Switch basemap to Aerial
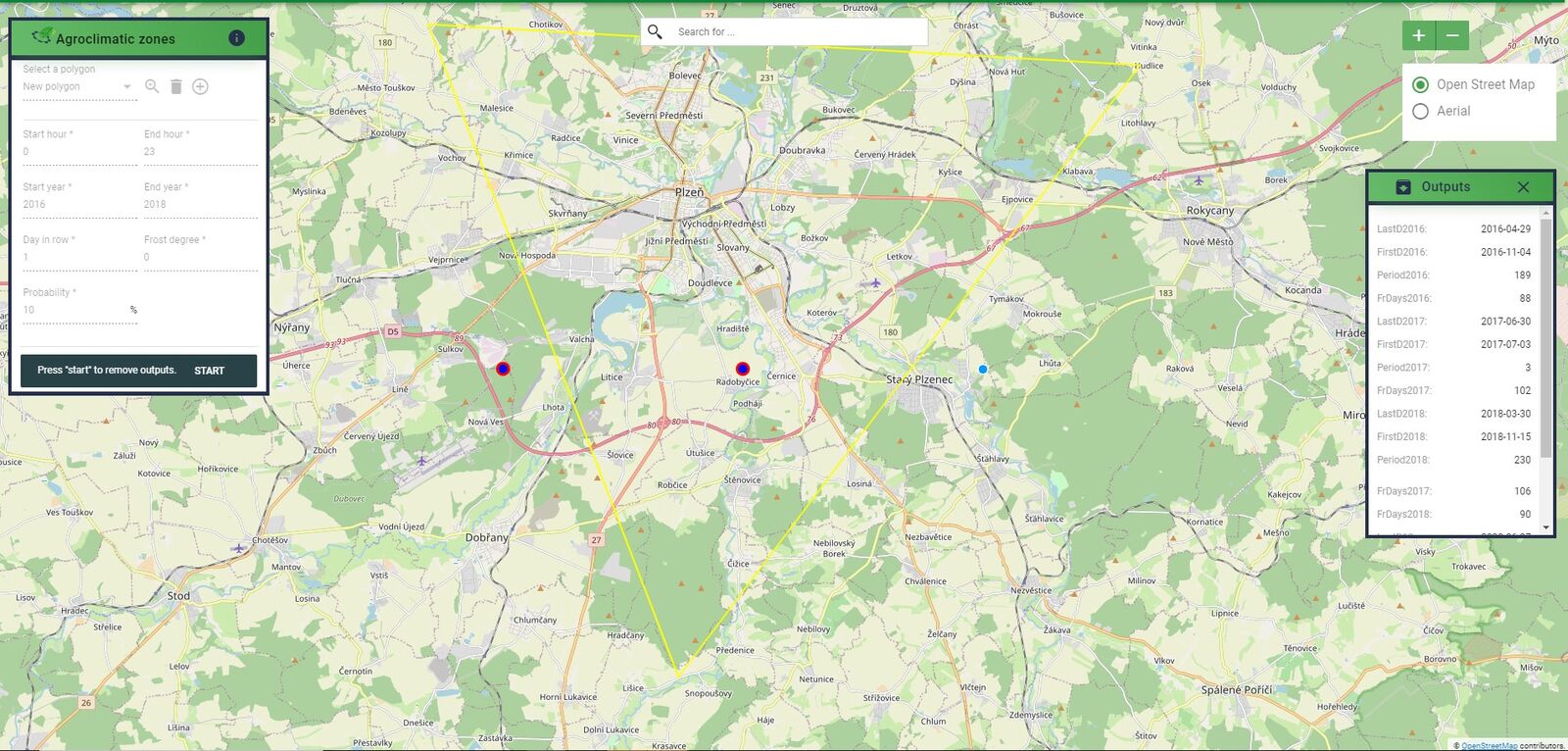1568x751 pixels. click(x=1420, y=112)
